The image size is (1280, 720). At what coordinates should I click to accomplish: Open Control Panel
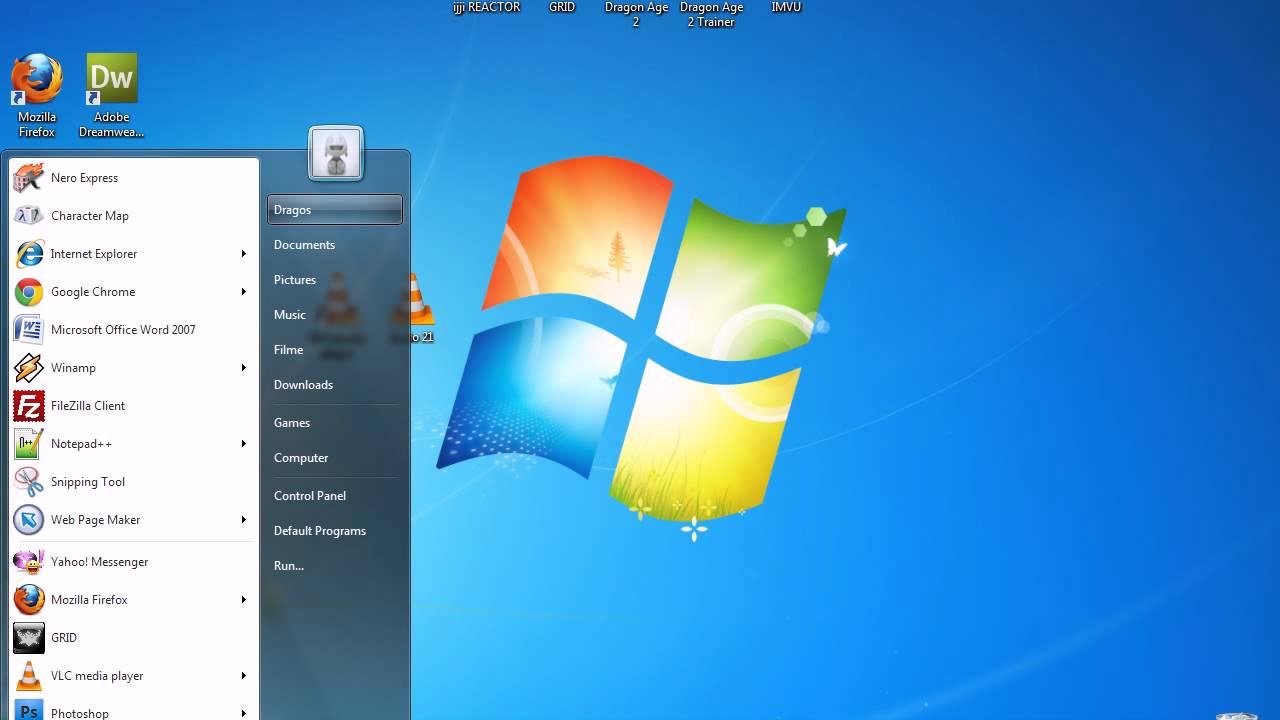[335, 496]
